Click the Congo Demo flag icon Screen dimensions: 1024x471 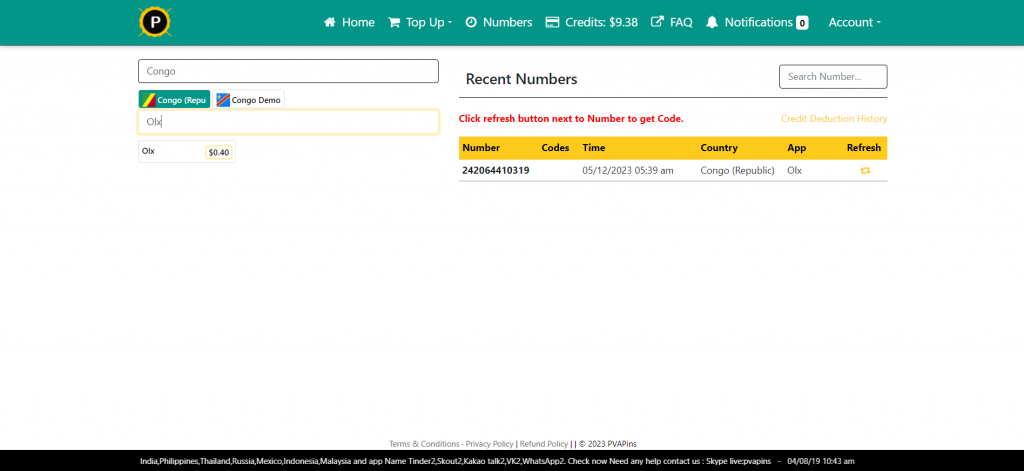223,100
